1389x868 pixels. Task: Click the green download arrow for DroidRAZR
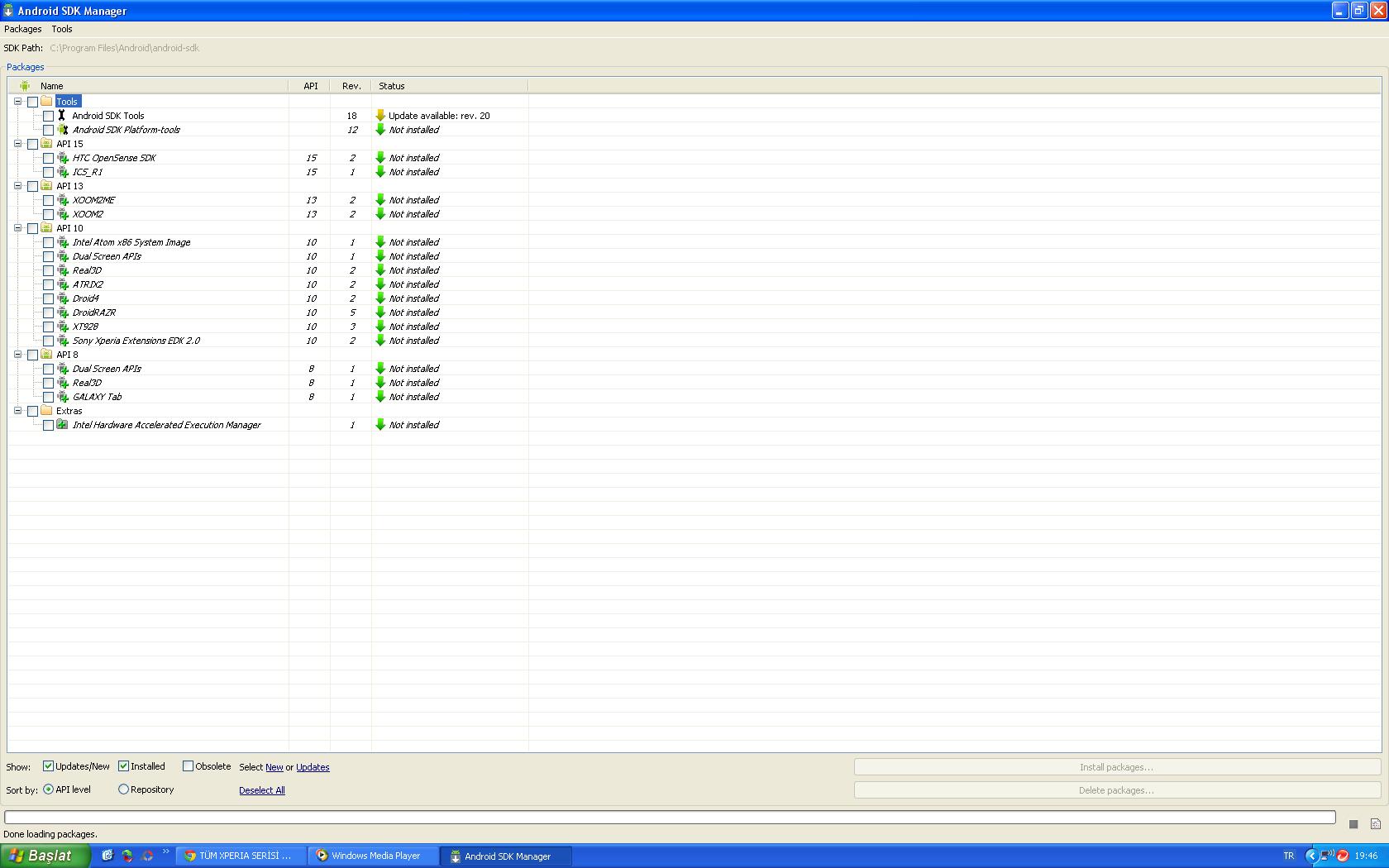click(x=380, y=312)
